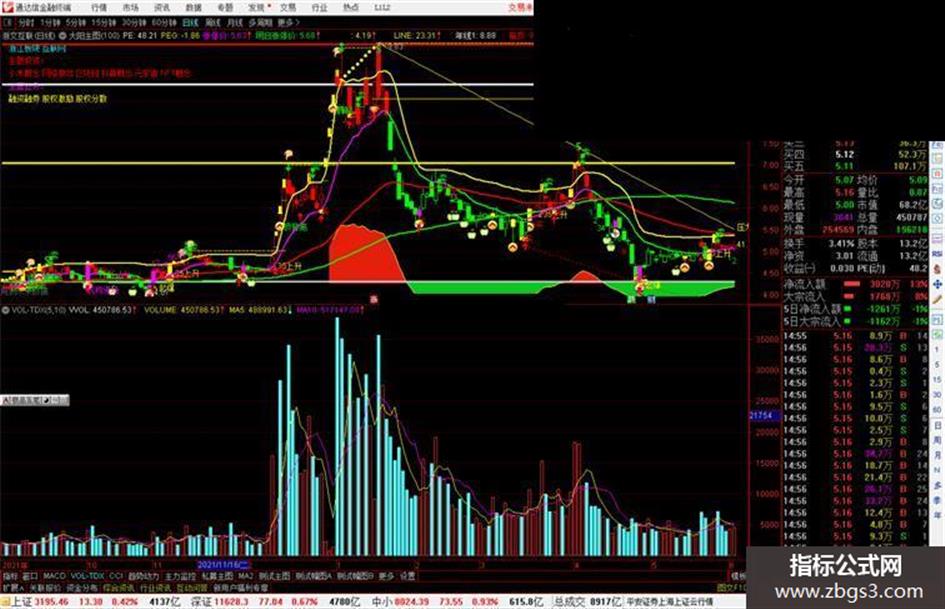
Task: Select the 周线 period tab
Action: [x=213, y=23]
